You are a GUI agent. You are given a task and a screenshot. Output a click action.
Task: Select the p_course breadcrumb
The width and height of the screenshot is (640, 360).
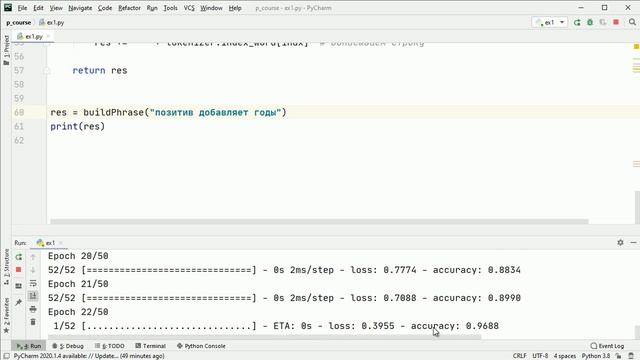tap(18, 22)
